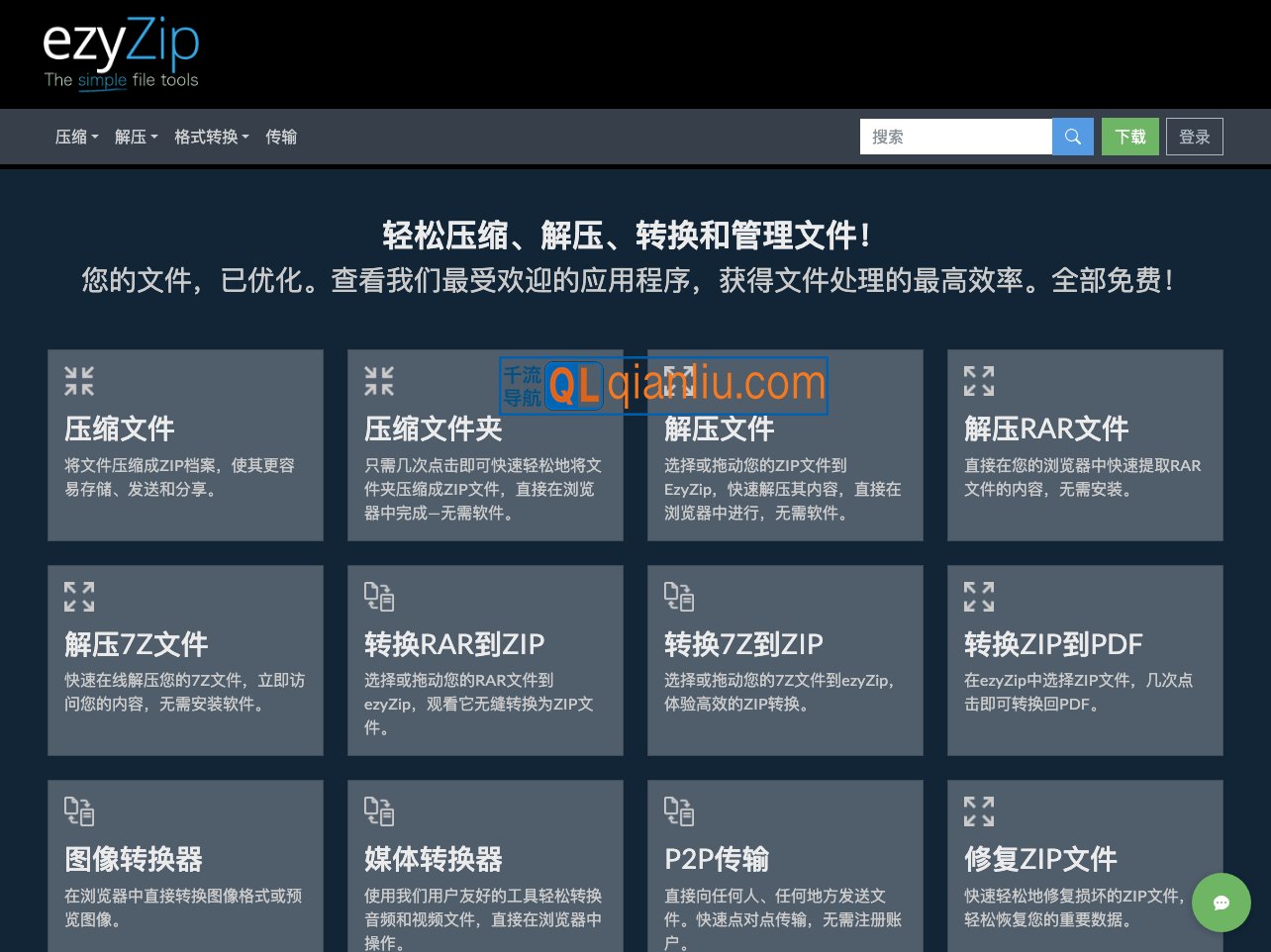Open the expand arrows icon on 解压RAR文件 card
Image resolution: width=1271 pixels, height=952 pixels.
[x=979, y=381]
